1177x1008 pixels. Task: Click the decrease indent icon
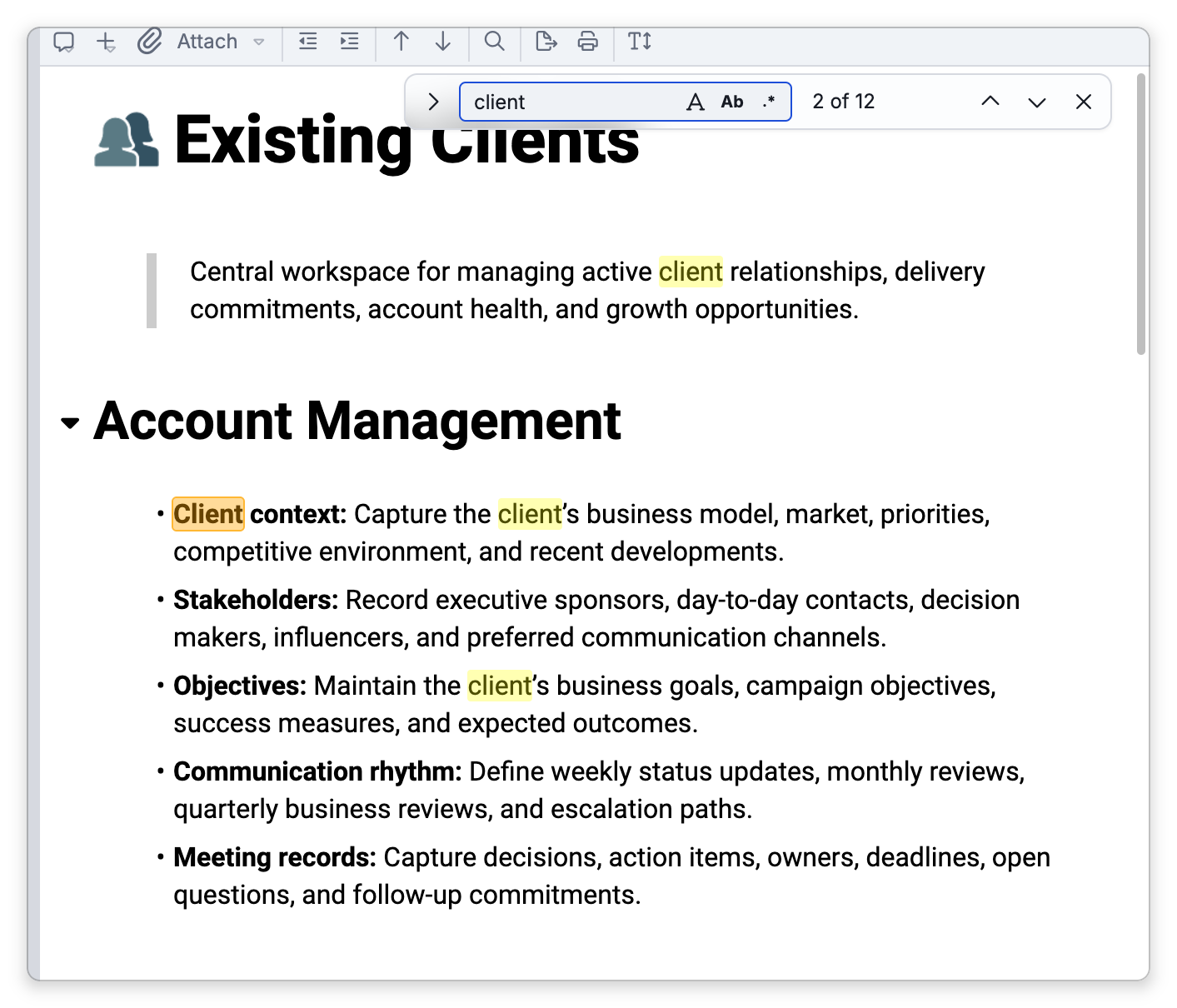pyautogui.click(x=308, y=41)
